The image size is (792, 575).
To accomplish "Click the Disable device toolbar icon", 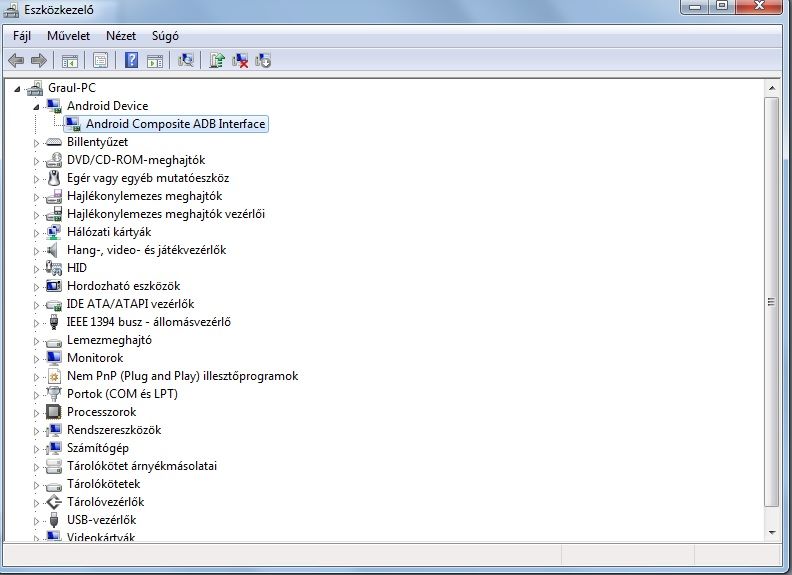I will (263, 61).
